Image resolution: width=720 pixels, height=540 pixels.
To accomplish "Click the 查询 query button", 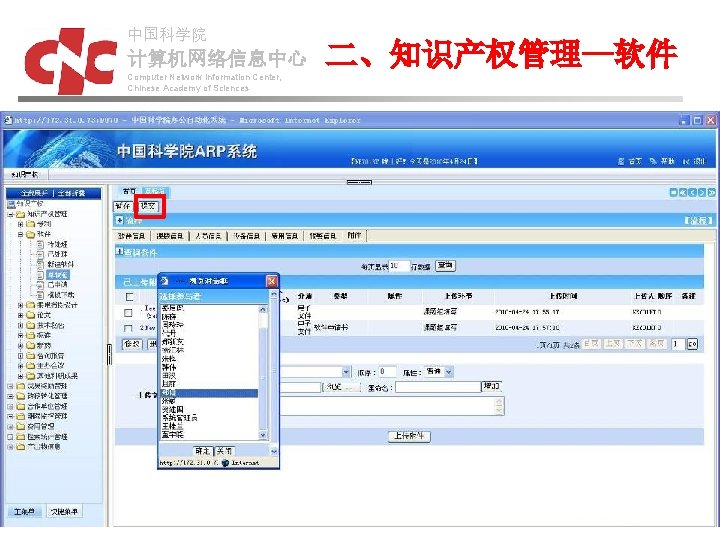I will [x=445, y=265].
